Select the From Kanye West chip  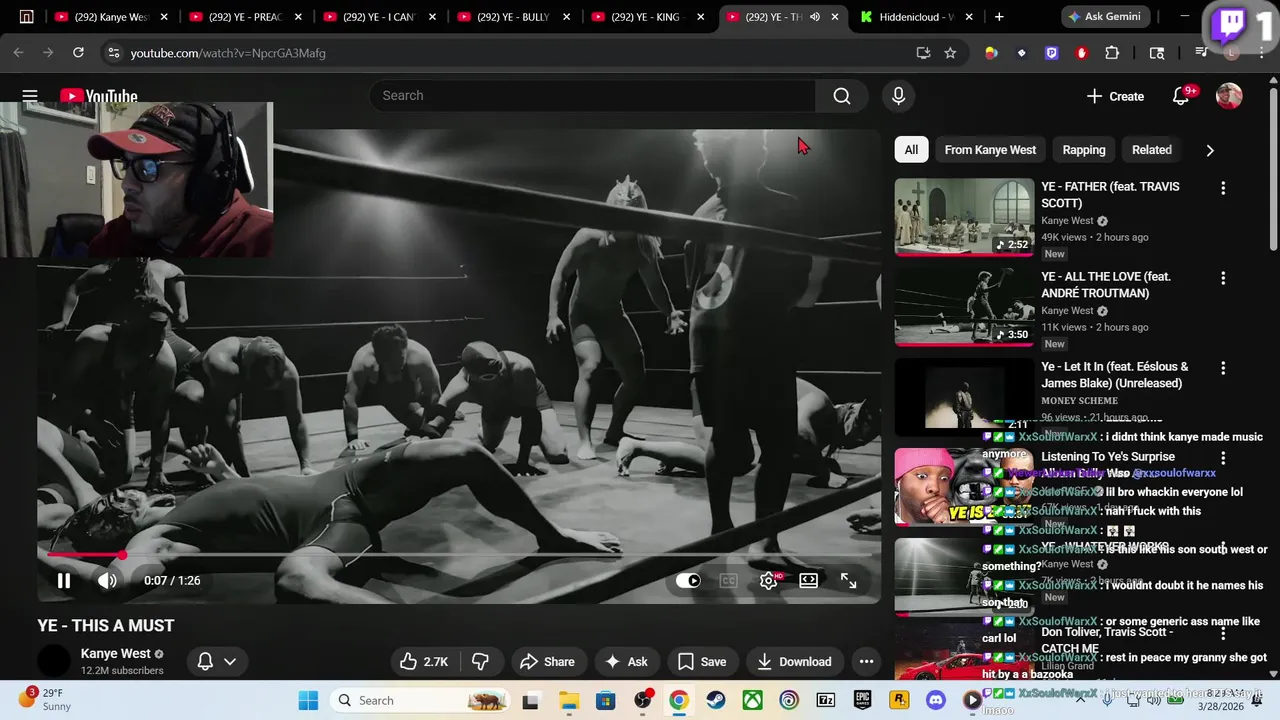(990, 150)
